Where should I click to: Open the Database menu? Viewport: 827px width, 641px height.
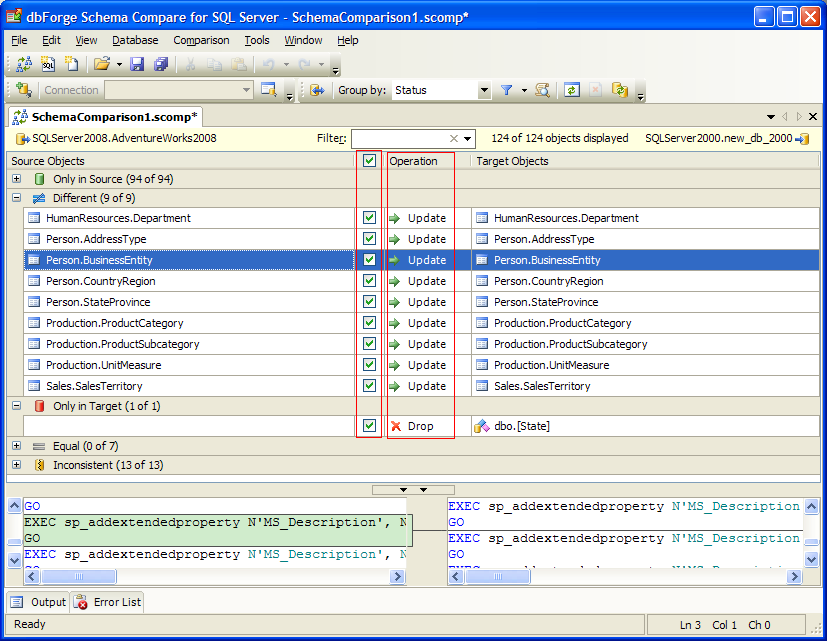click(x=135, y=40)
